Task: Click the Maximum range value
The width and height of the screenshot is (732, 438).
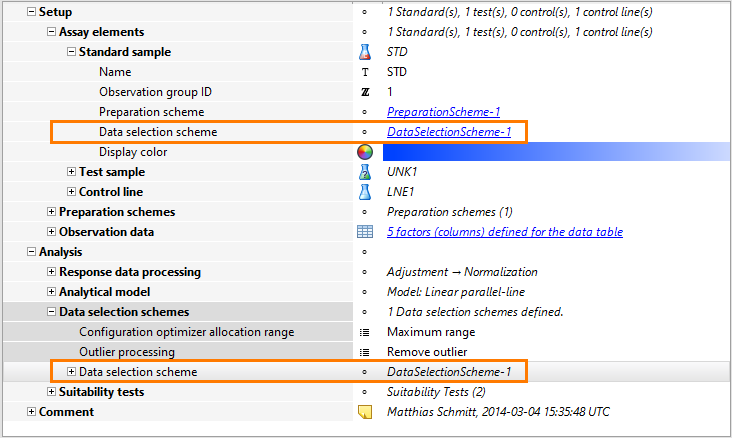Action: [x=431, y=332]
